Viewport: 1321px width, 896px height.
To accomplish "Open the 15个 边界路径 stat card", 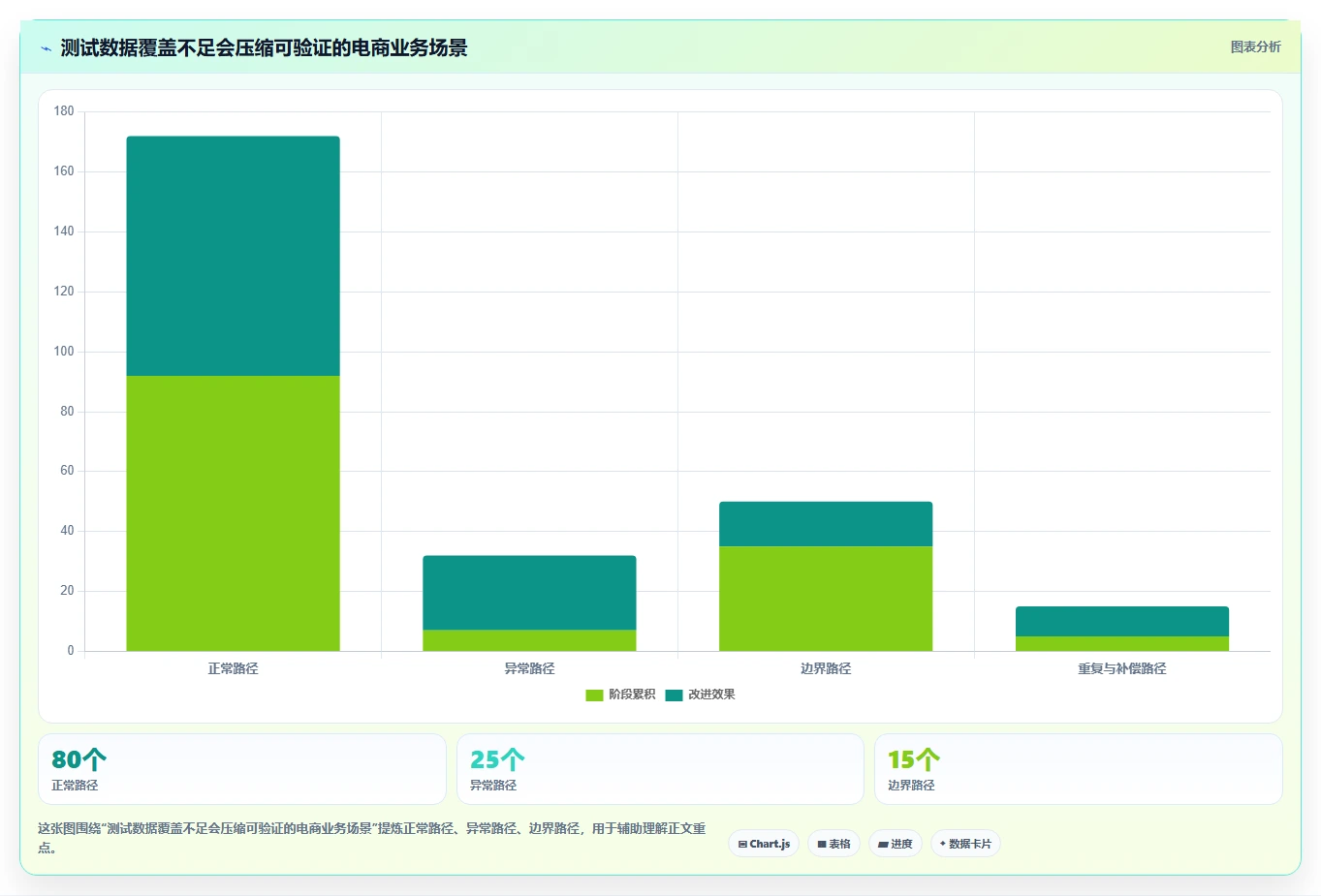I will click(x=1079, y=769).
